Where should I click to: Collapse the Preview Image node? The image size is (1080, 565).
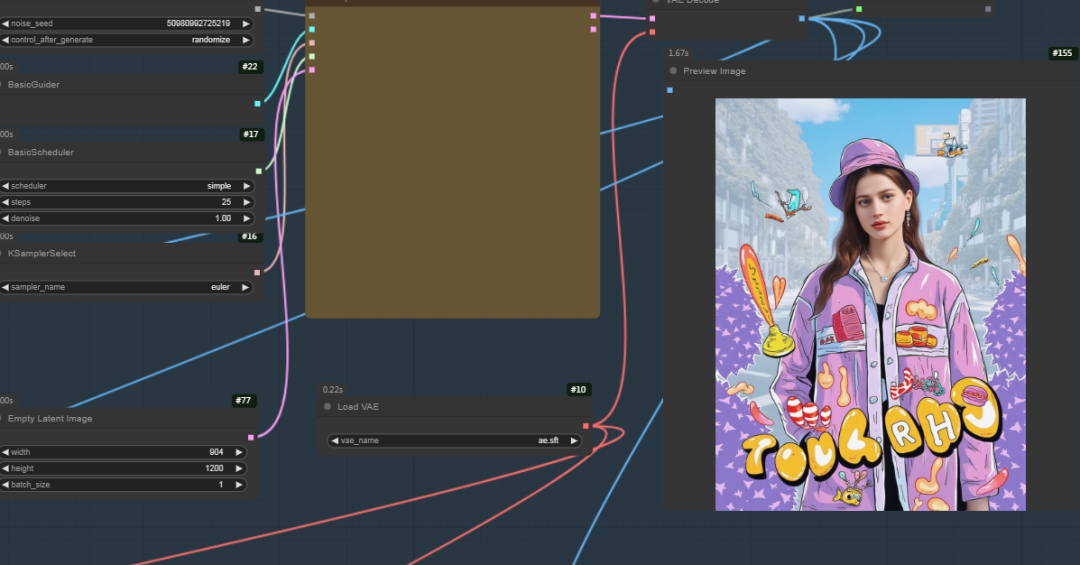point(673,71)
